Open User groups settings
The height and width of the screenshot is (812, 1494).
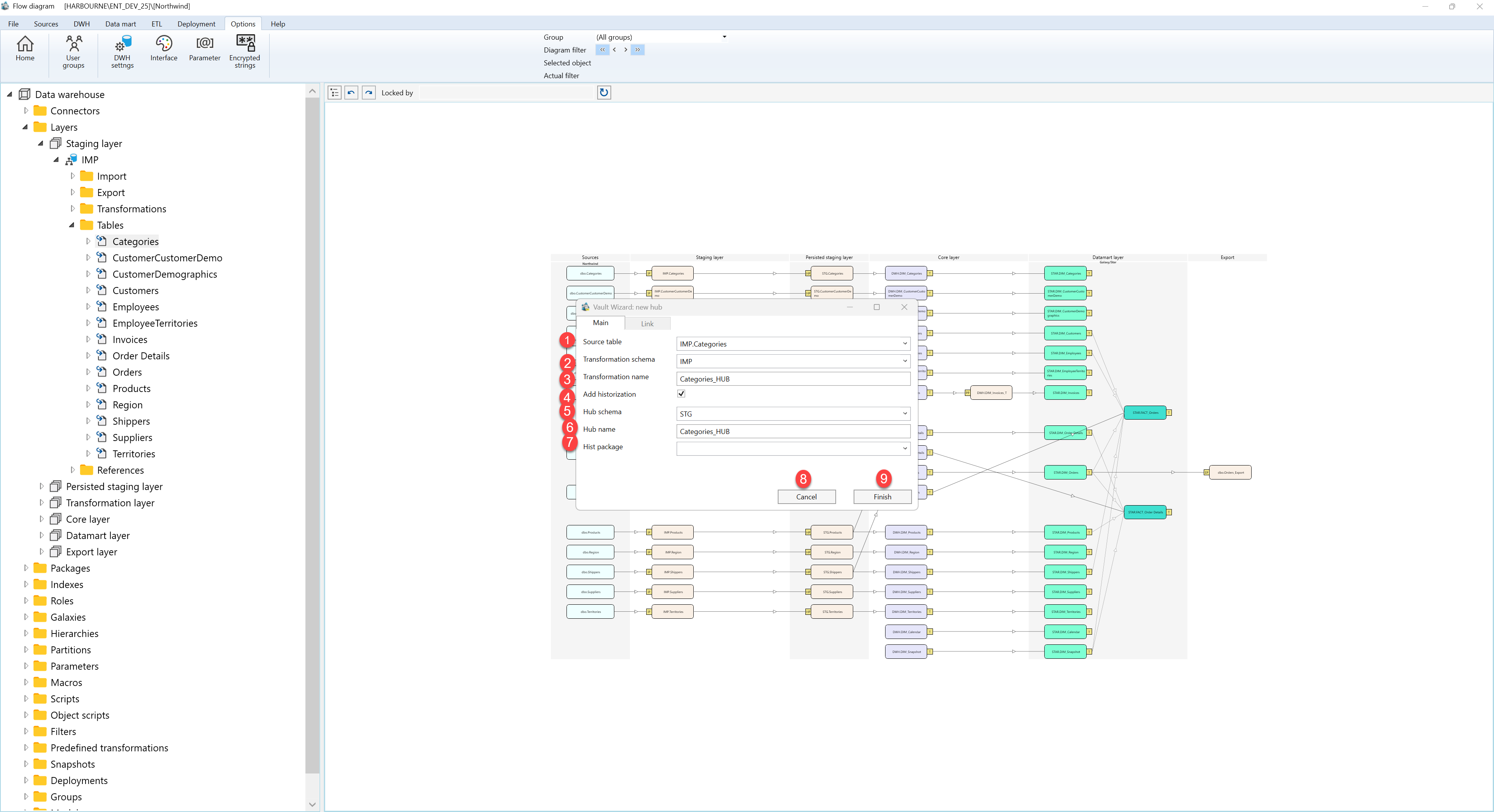(x=73, y=52)
